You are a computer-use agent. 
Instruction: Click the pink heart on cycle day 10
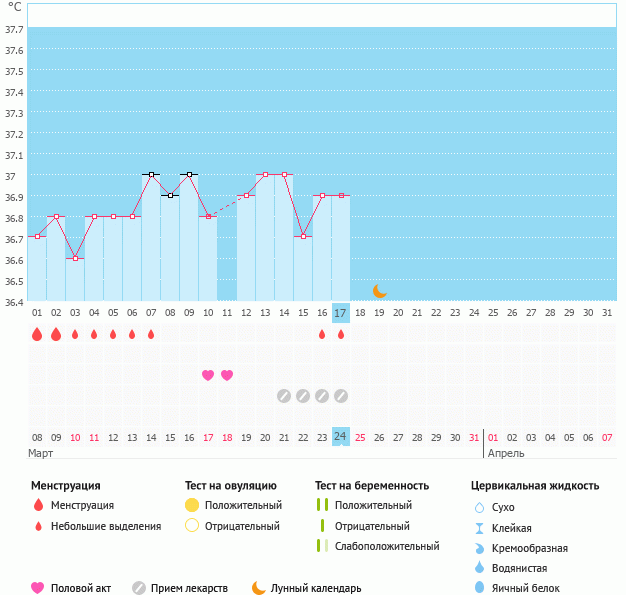click(x=208, y=375)
